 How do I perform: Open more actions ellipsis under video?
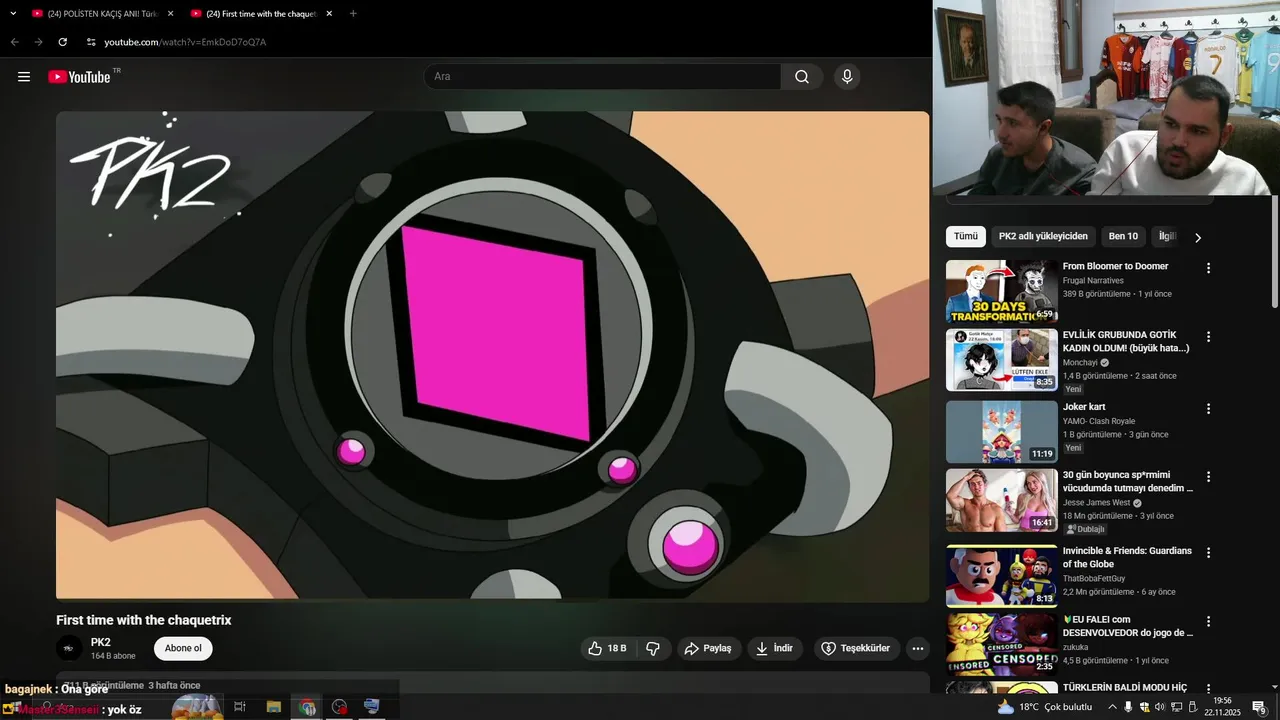[918, 648]
